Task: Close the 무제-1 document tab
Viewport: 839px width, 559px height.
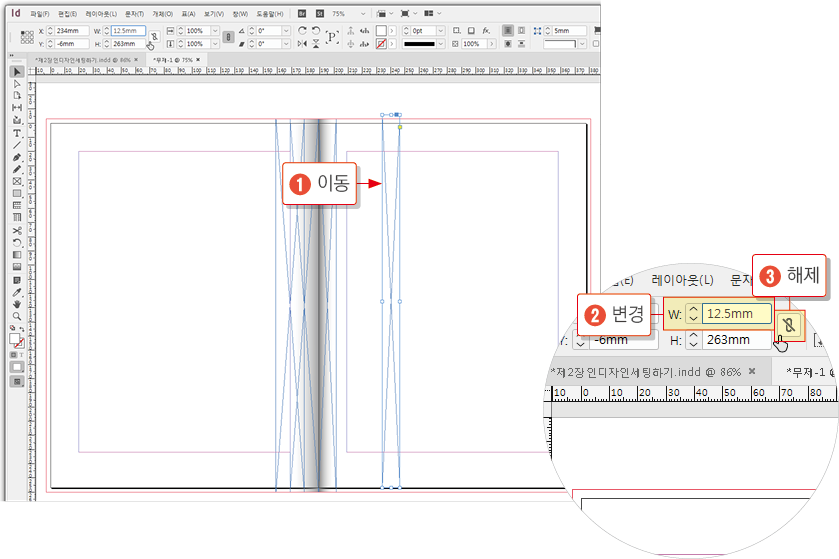Action: (198, 59)
